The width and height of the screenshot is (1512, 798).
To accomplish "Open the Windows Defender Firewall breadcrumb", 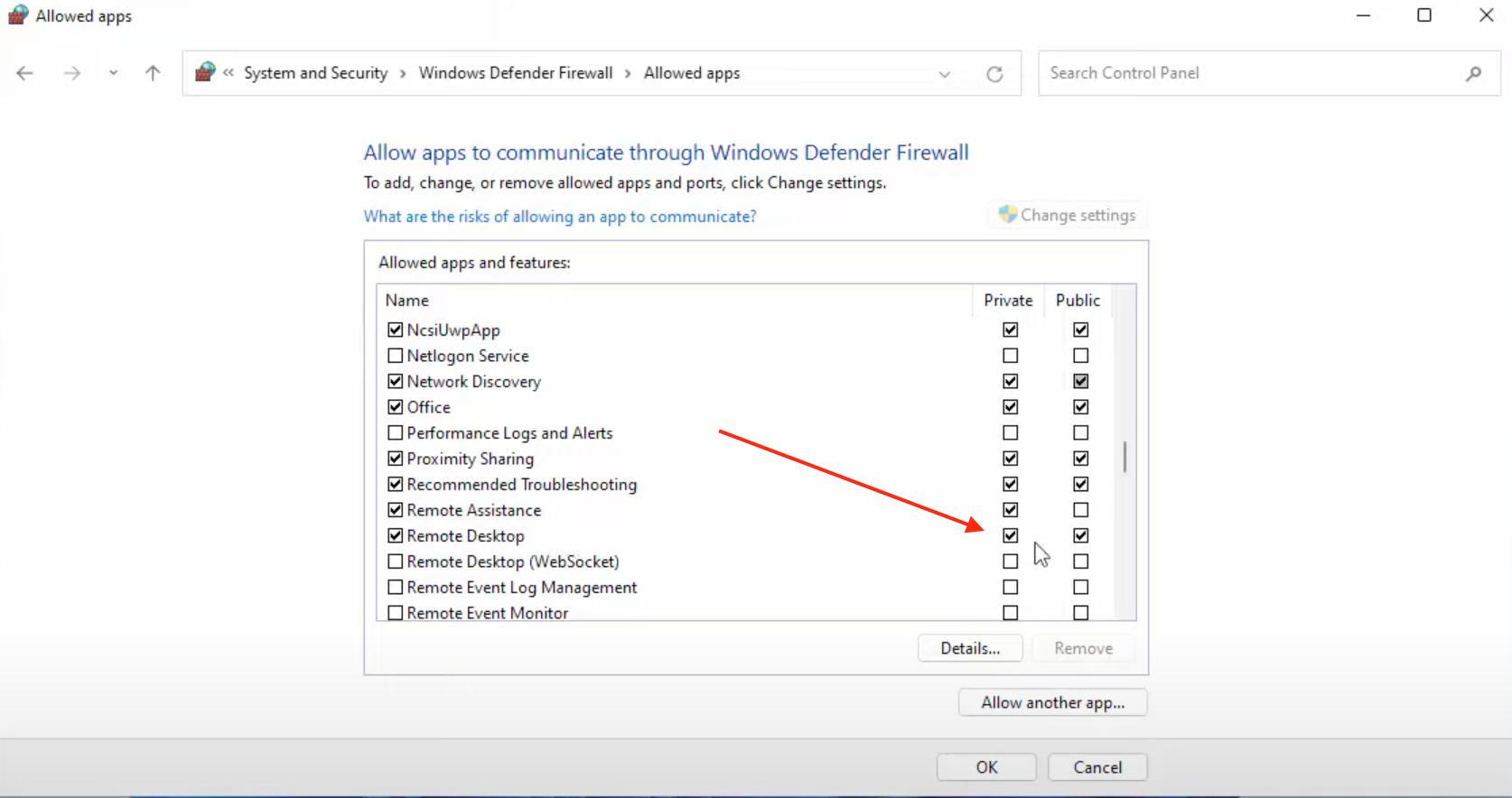I will pos(516,73).
